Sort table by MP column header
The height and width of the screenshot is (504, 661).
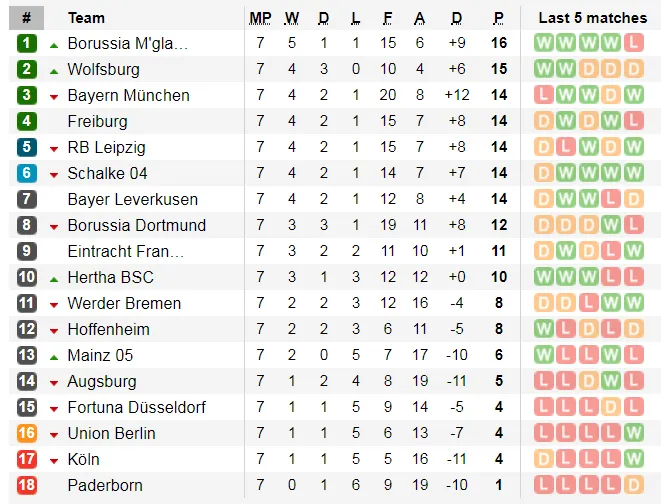click(260, 18)
